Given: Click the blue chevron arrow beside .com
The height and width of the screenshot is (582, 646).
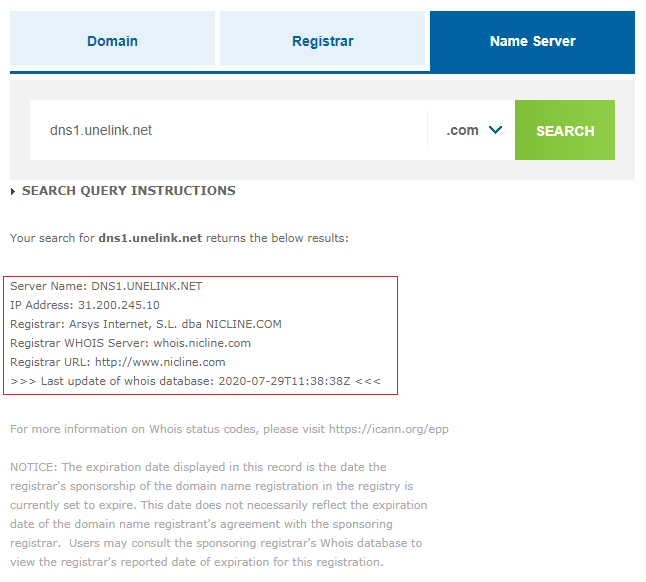Looking at the screenshot, I should pos(495,130).
